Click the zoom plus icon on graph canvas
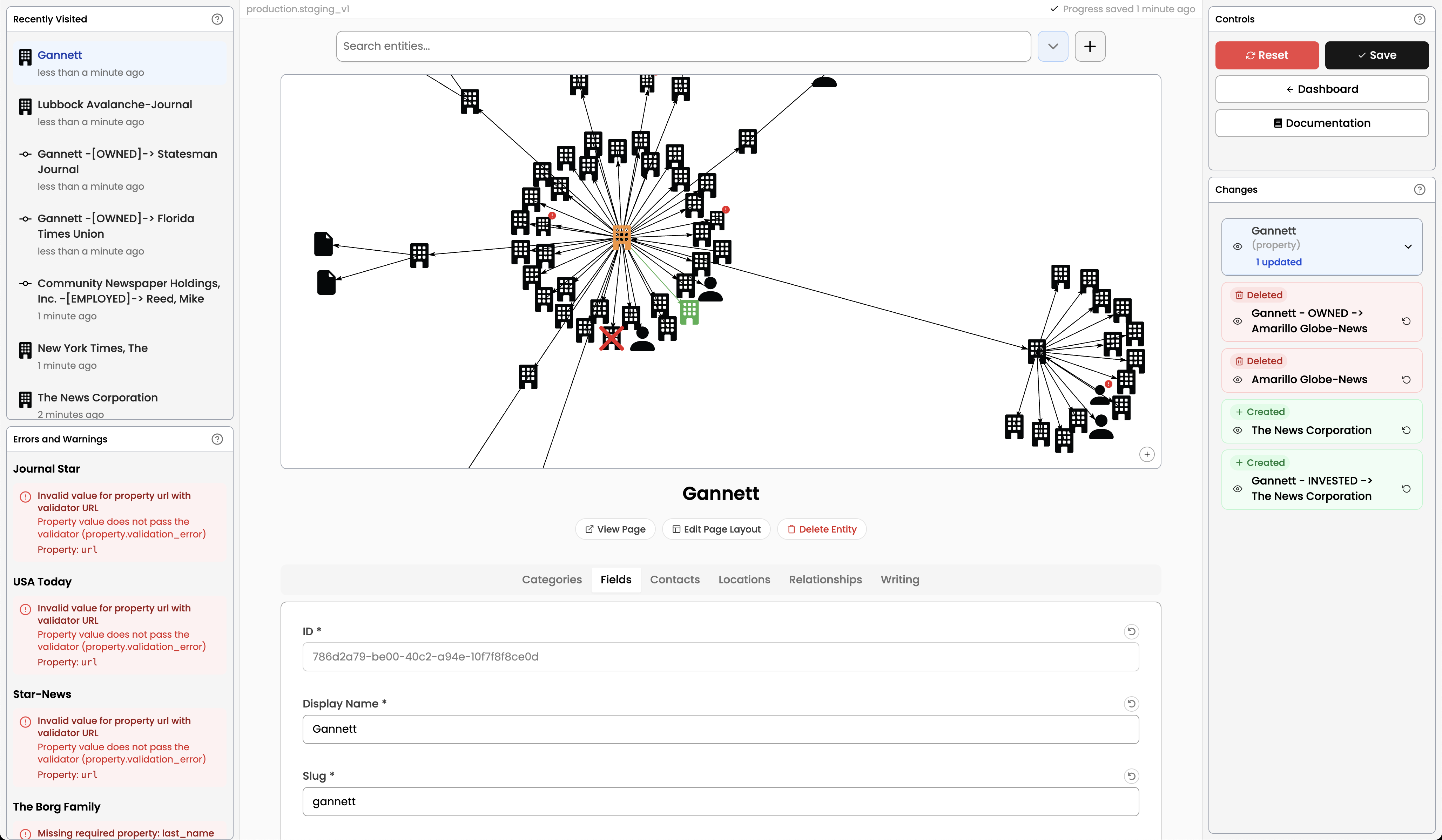Screen dimensions: 1442x840 point(1147,454)
